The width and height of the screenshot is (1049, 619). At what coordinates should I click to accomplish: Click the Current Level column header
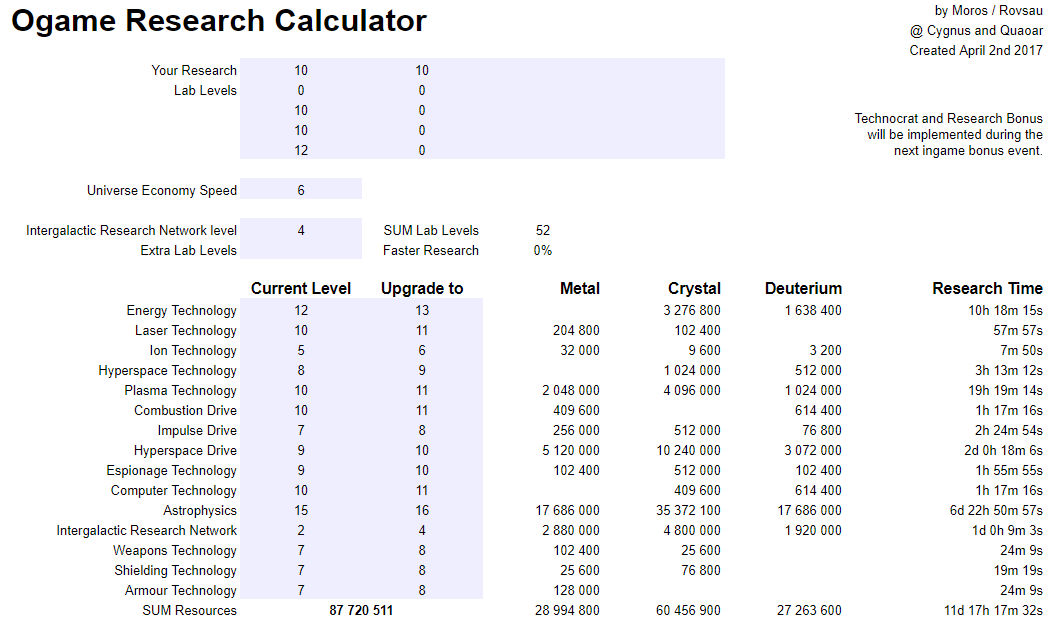click(x=301, y=288)
